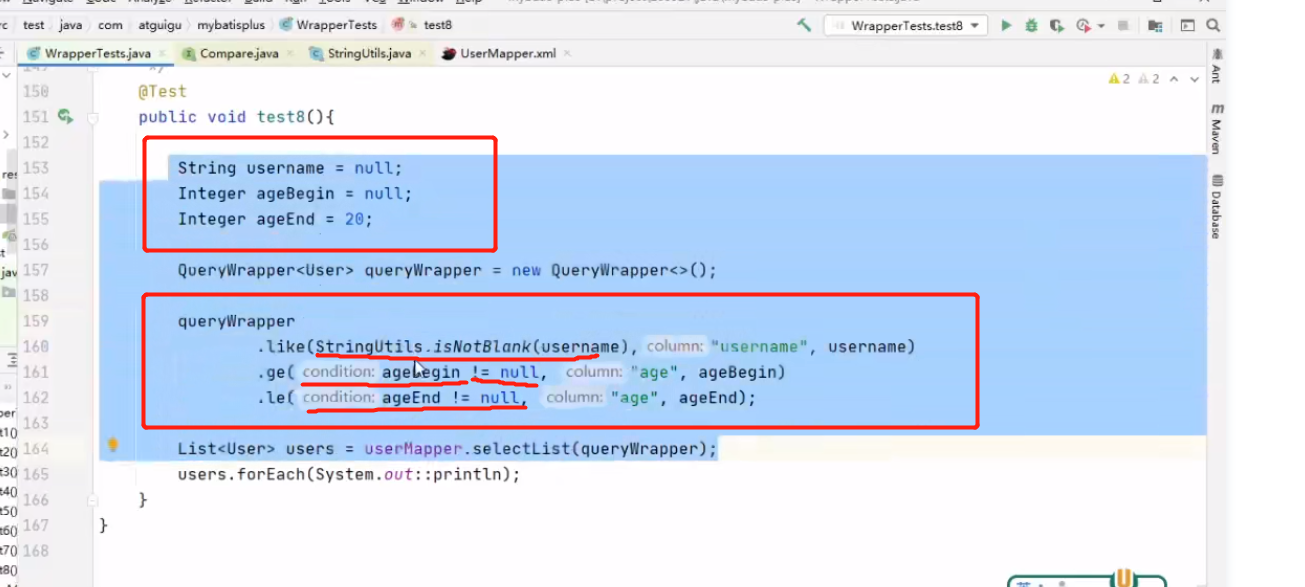Click 'selectList' on line 164
Screen dimensions: 1305x587
521,449
